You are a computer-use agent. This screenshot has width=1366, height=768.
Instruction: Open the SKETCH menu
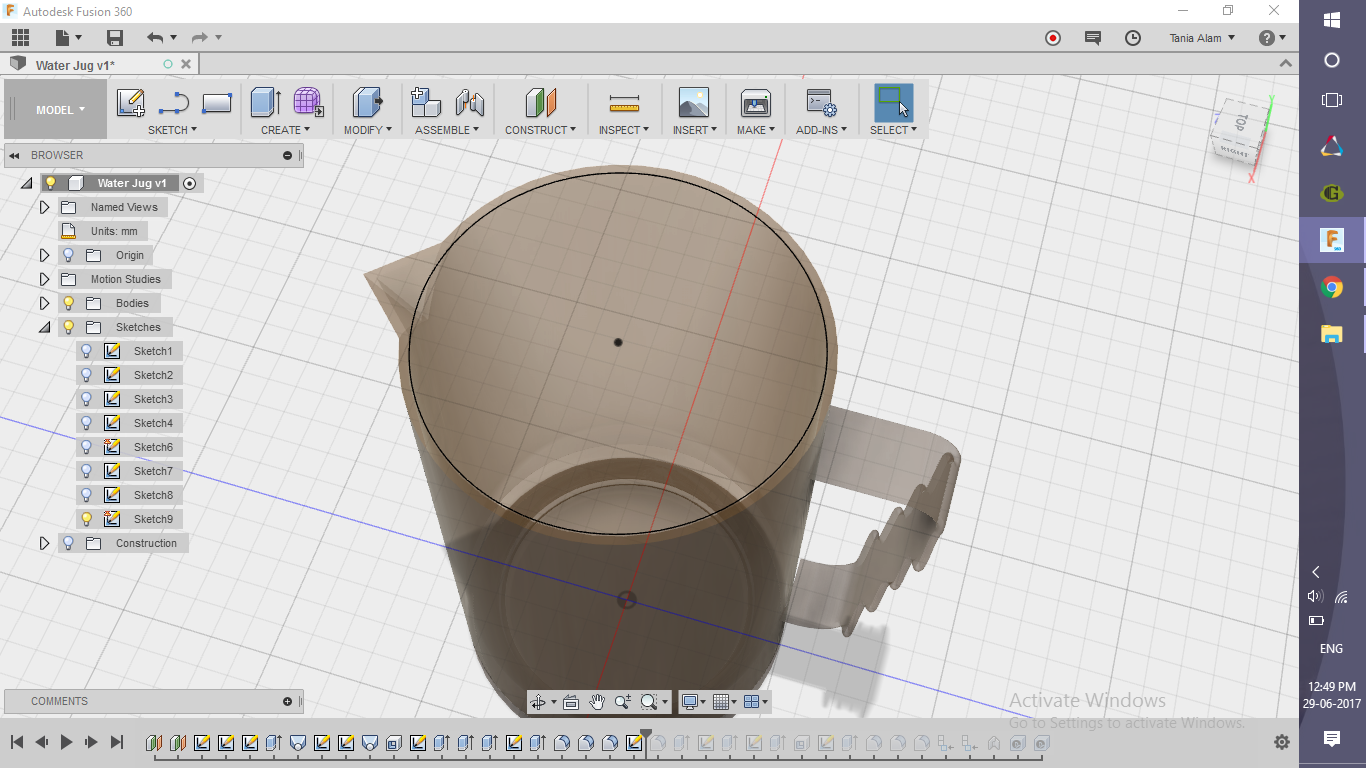pyautogui.click(x=172, y=130)
